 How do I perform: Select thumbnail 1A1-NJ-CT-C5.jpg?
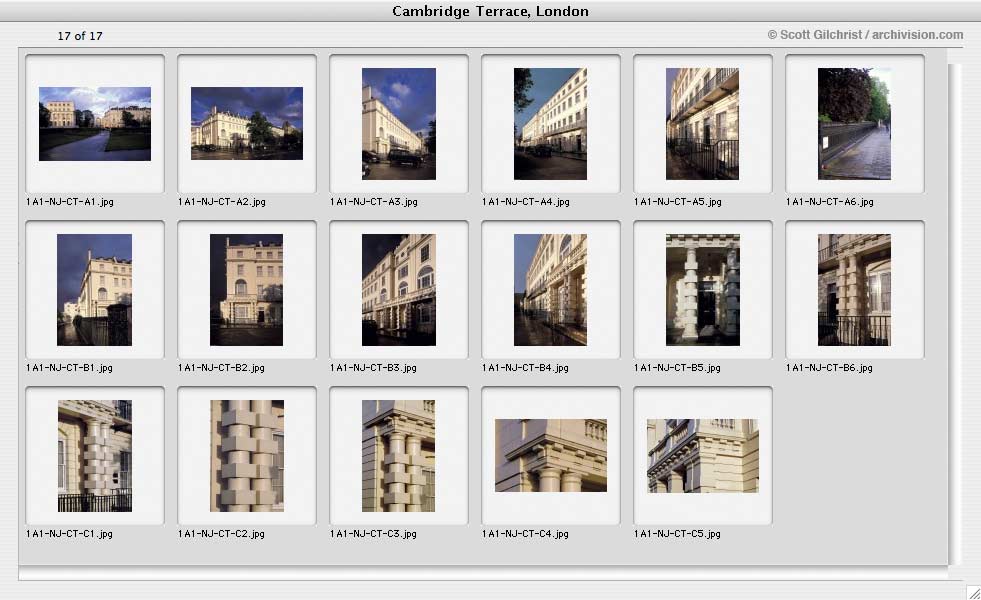point(703,455)
